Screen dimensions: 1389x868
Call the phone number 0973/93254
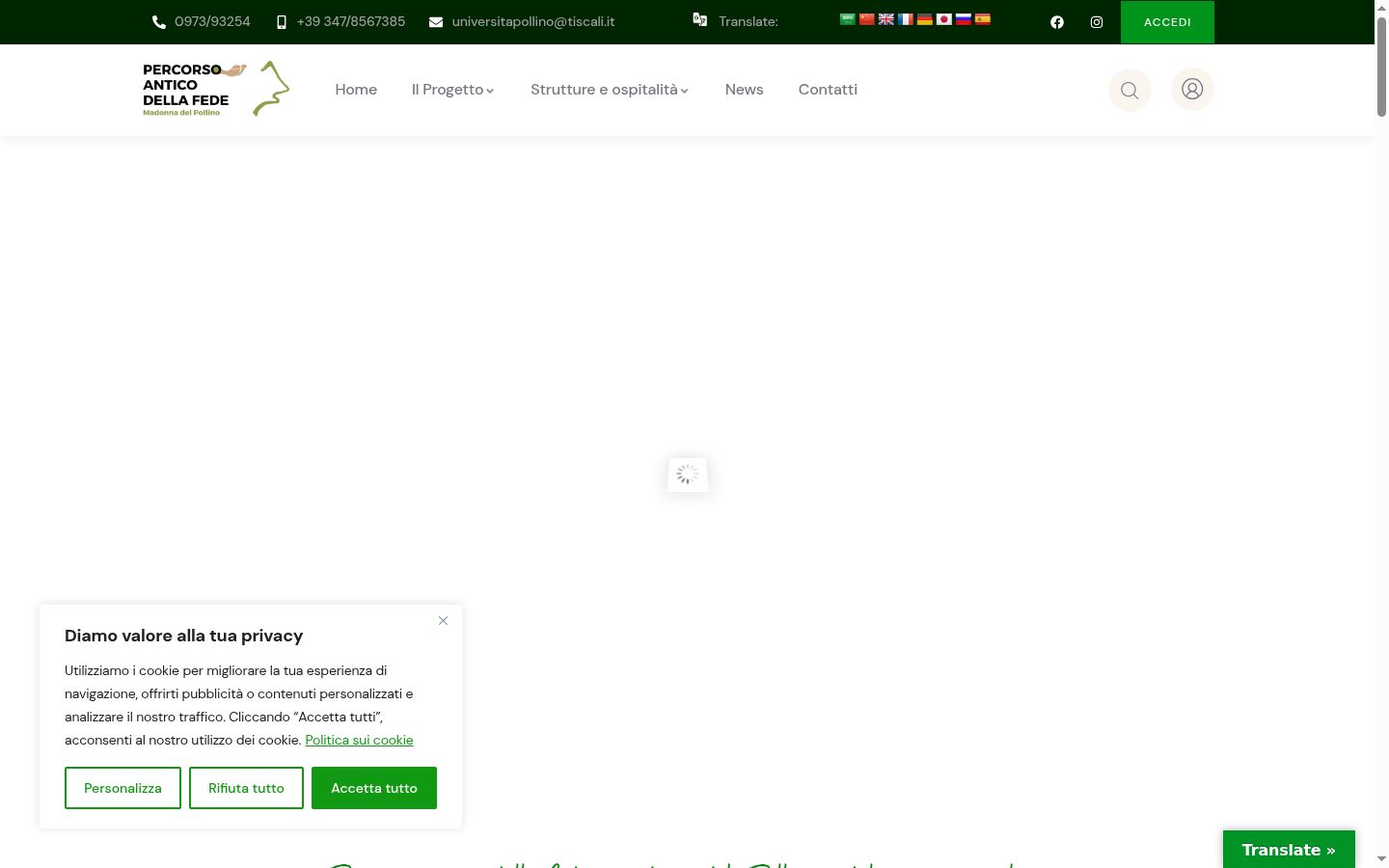pos(202,21)
